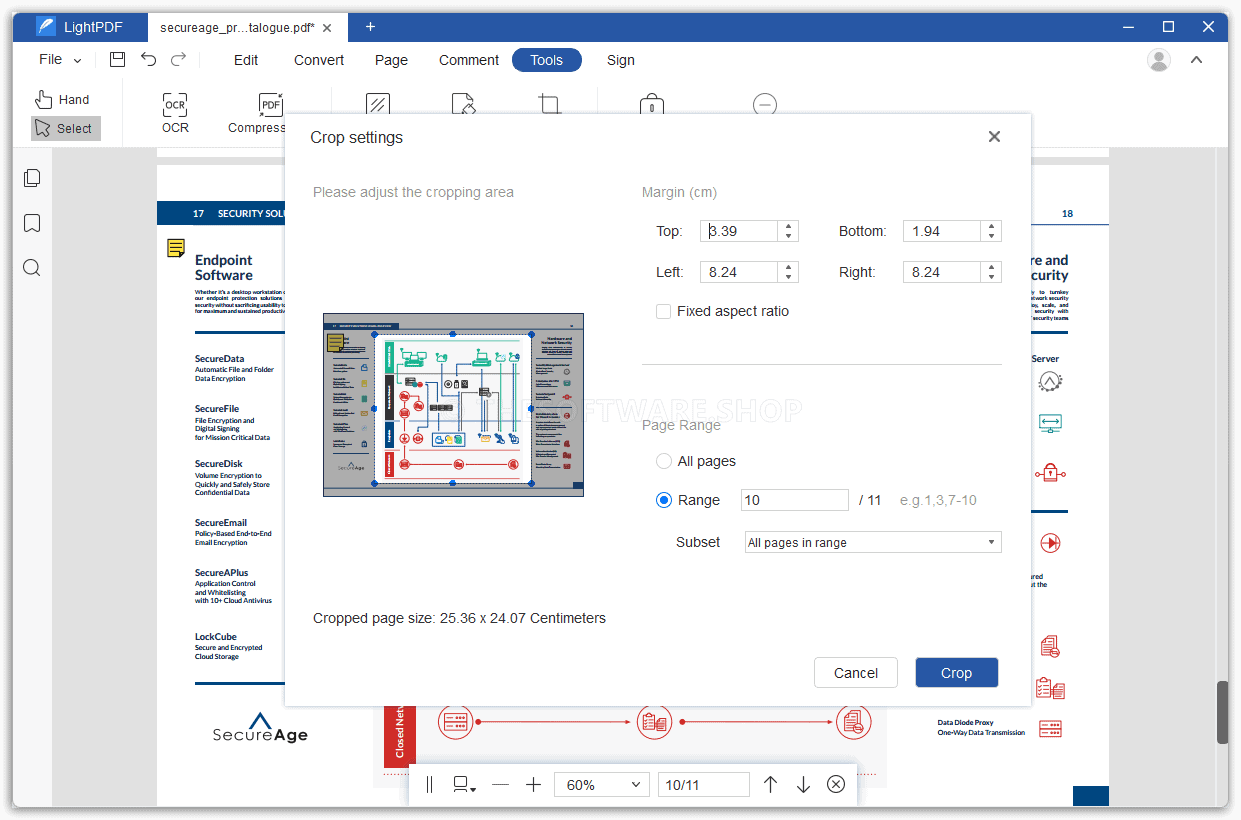Image resolution: width=1241 pixels, height=820 pixels.
Task: Collapse the ribbon with the chevron
Action: point(1196,60)
